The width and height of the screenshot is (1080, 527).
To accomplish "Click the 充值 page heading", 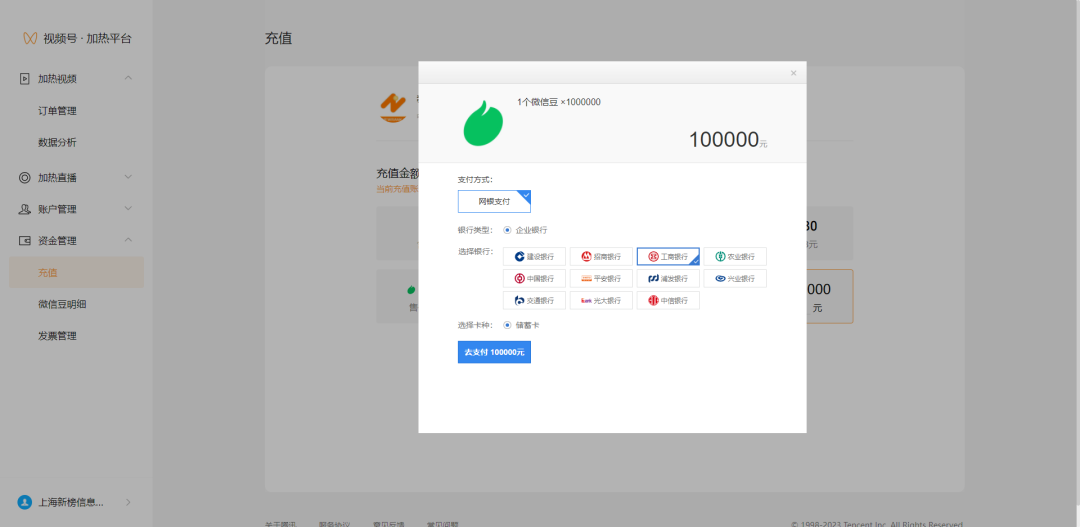I will click(x=278, y=39).
